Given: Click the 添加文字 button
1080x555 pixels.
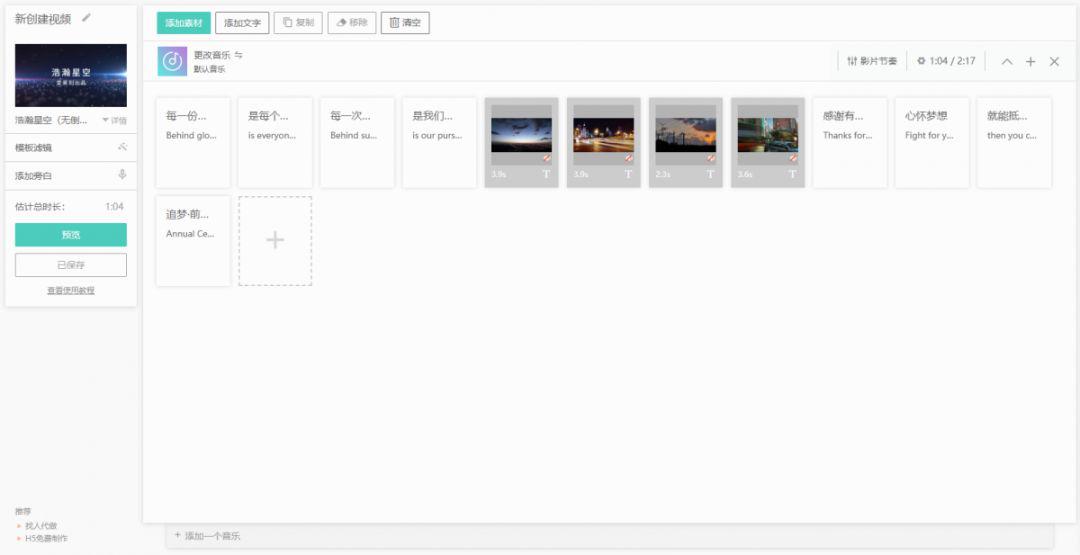Looking at the screenshot, I should point(242,22).
